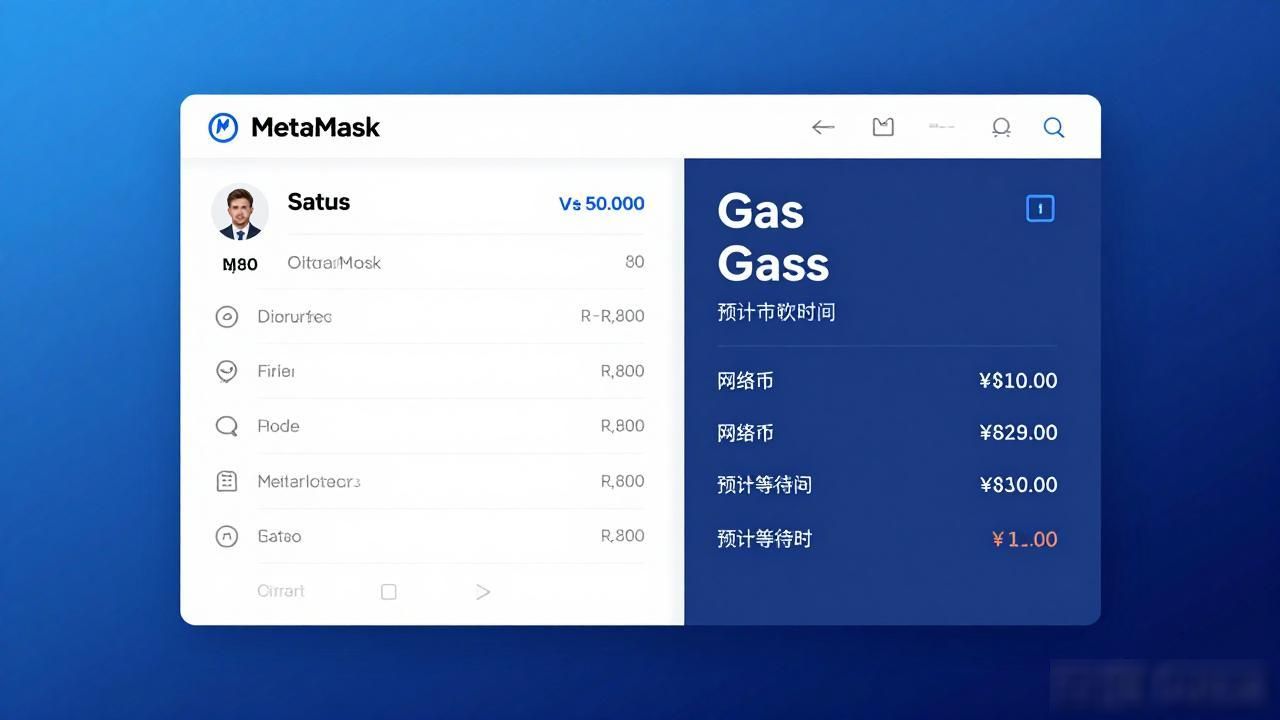Expand with the chevron in Cirrart row

coord(483,592)
